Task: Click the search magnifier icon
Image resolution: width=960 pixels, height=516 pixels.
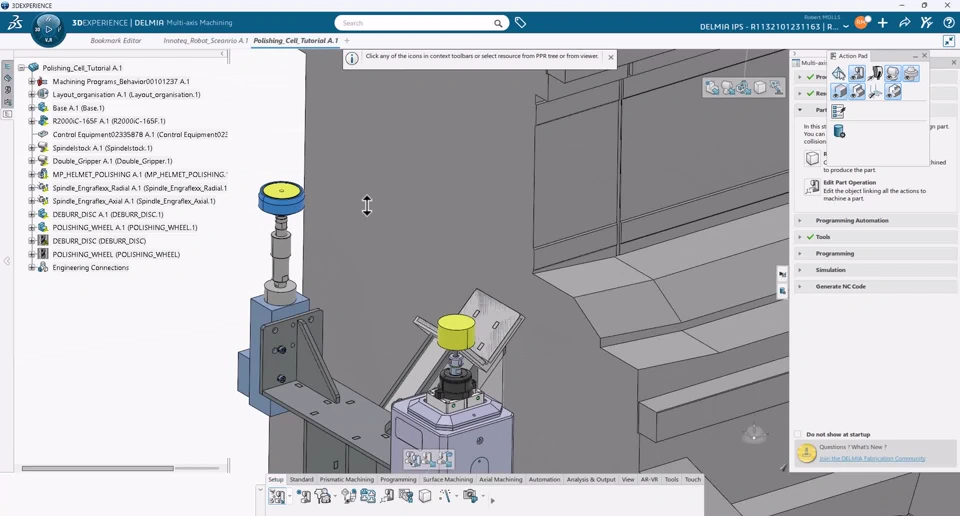Action: [x=498, y=23]
